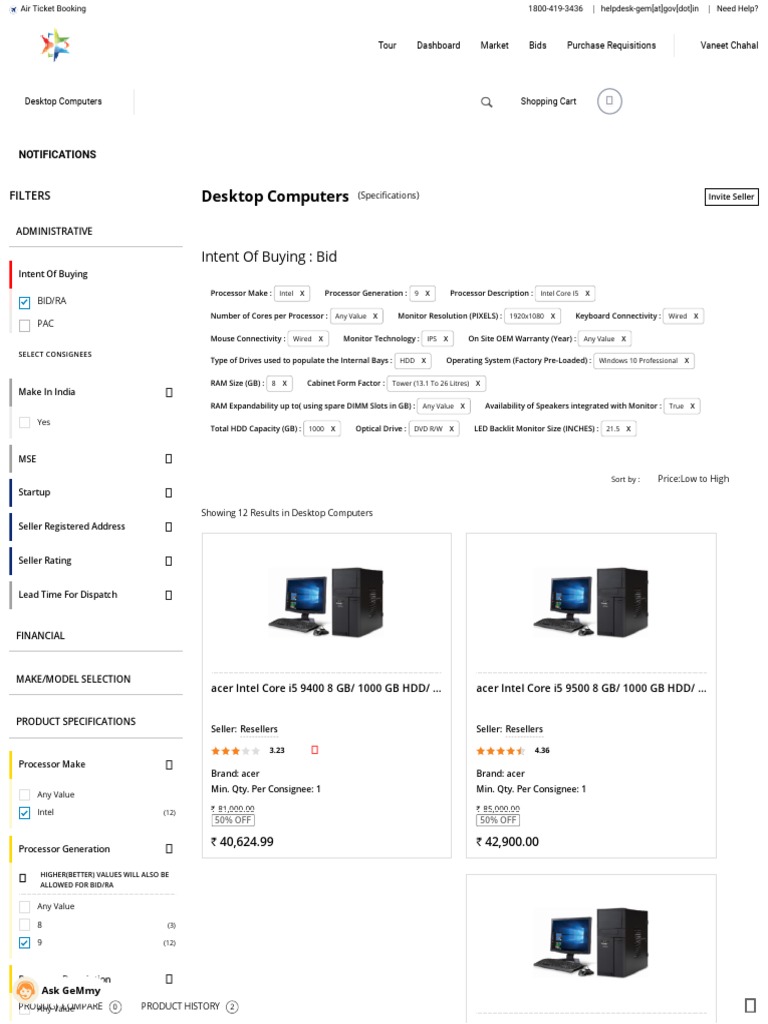The width and height of the screenshot is (768, 1024).
Task: Open the Air Ticket Booking link
Action: (x=53, y=9)
